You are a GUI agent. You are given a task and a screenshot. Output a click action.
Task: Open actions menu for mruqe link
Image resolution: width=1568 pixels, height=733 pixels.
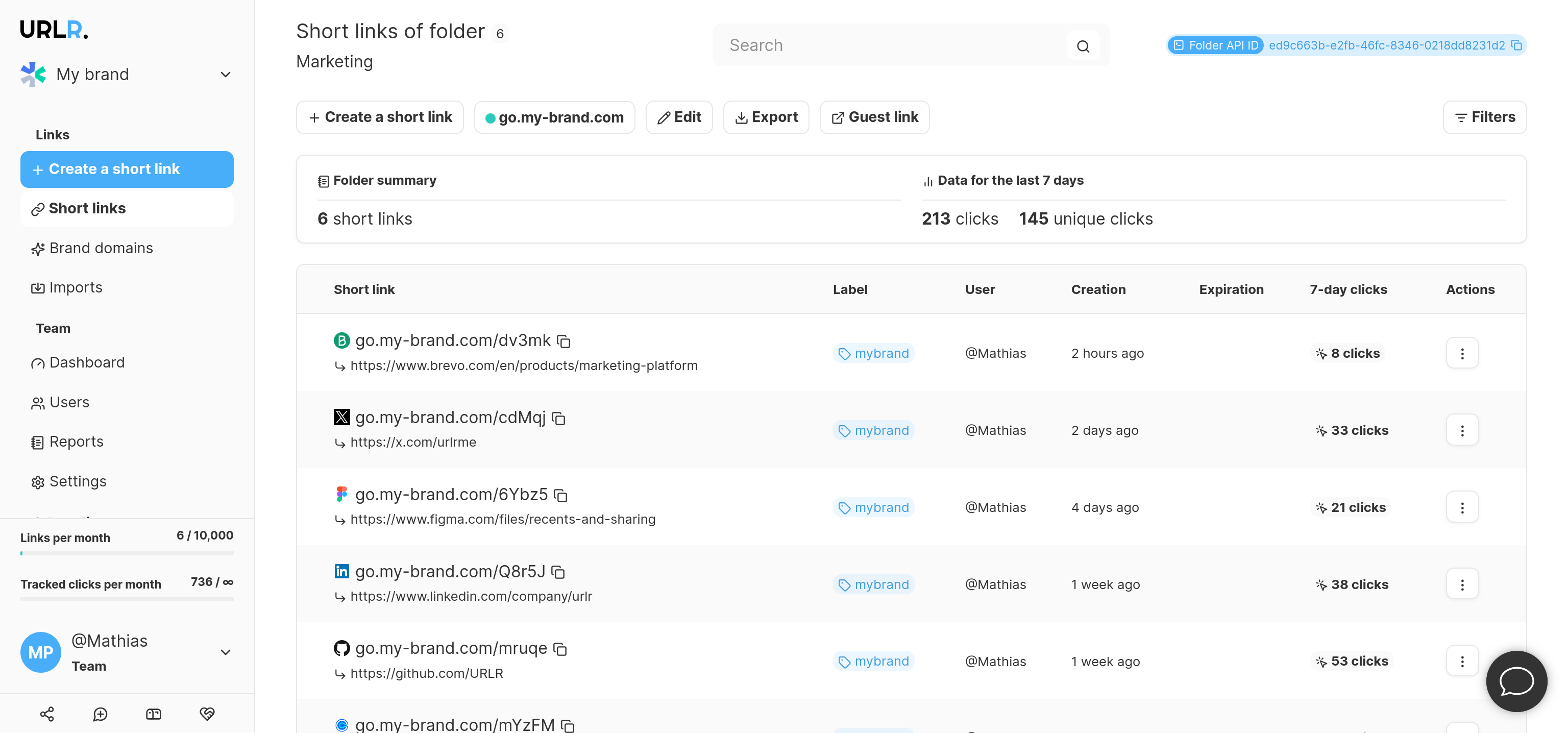1462,661
